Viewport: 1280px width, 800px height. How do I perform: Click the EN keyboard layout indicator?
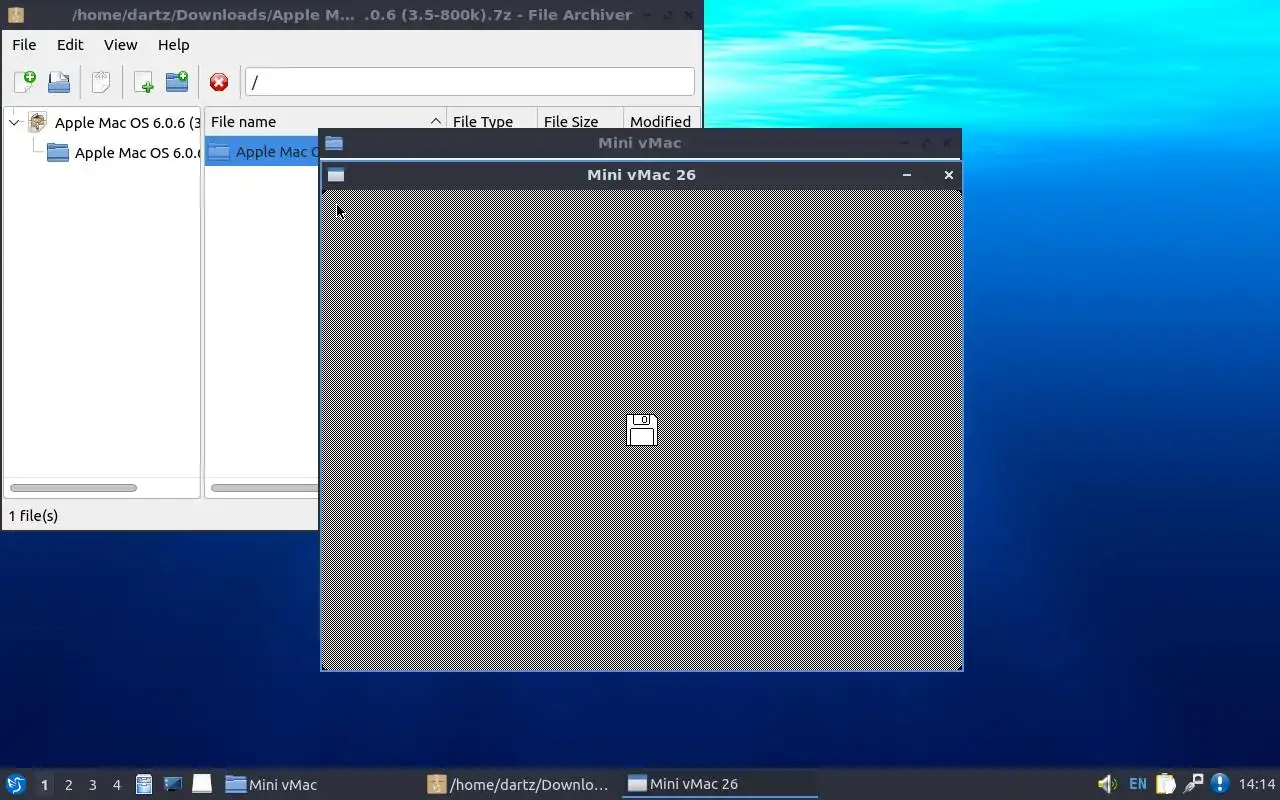point(1138,784)
